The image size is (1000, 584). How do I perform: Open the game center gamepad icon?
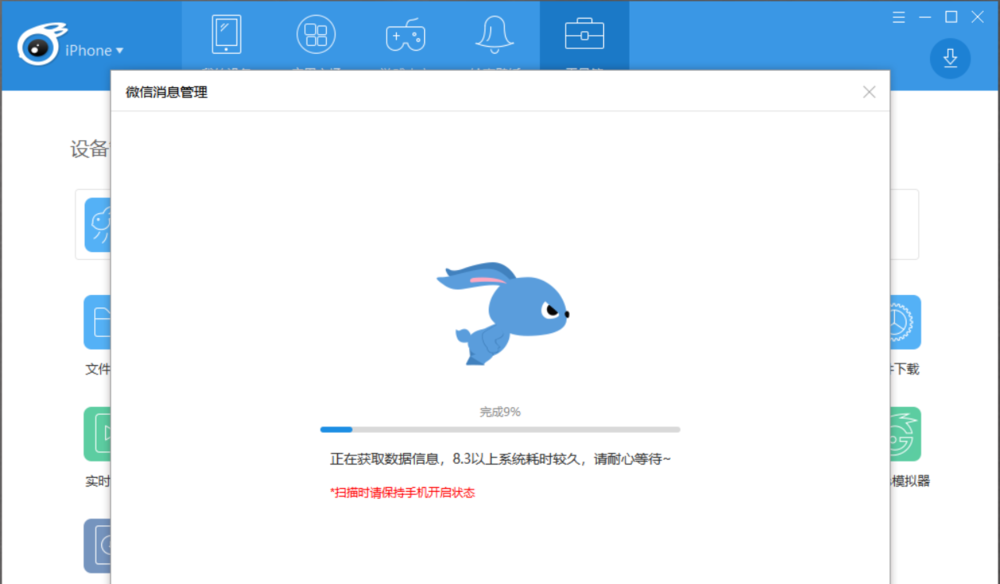(x=406, y=33)
